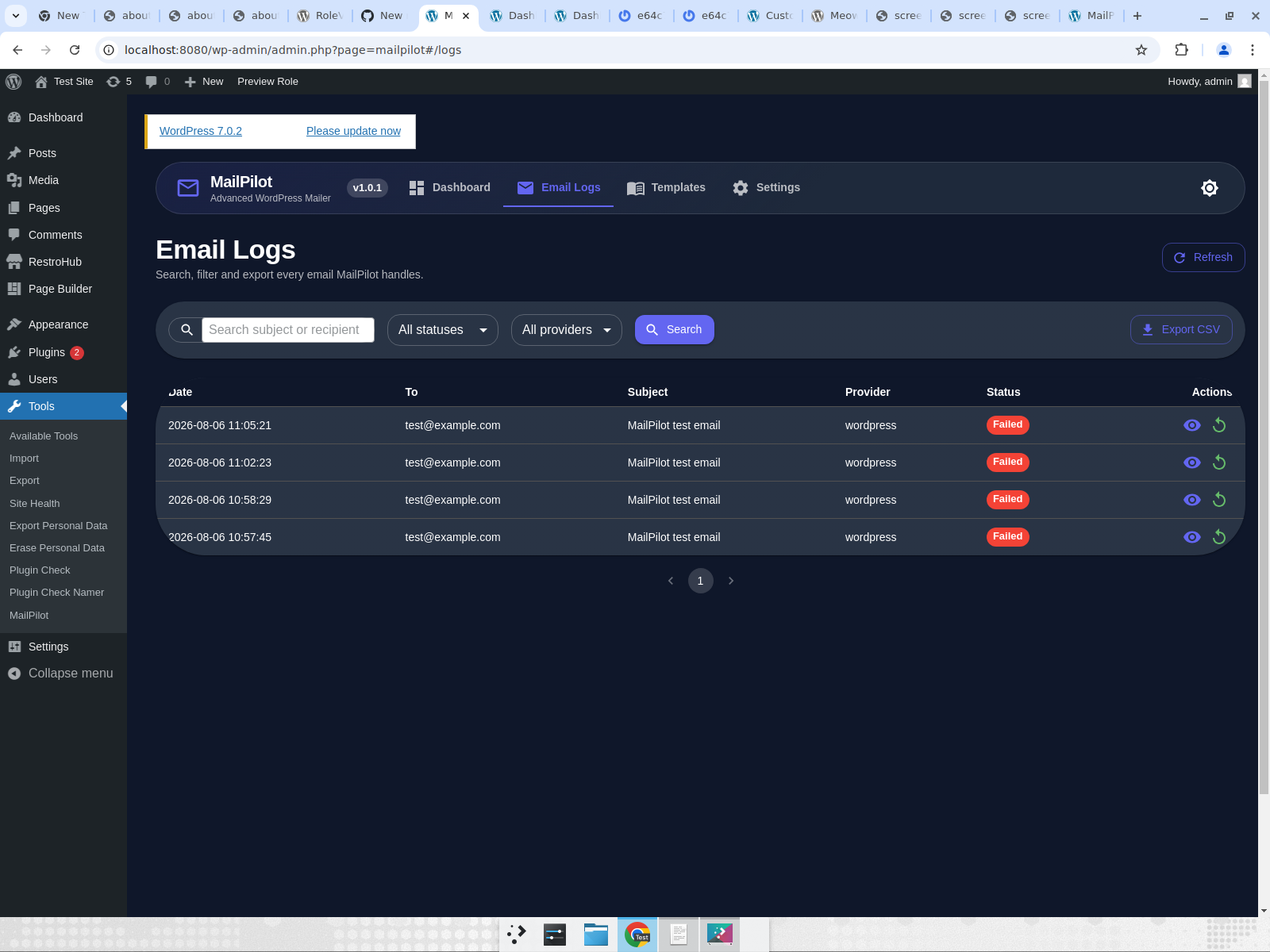The image size is (1270, 952).
Task: Open the WordPress 7.0.2 link
Action: point(201,131)
